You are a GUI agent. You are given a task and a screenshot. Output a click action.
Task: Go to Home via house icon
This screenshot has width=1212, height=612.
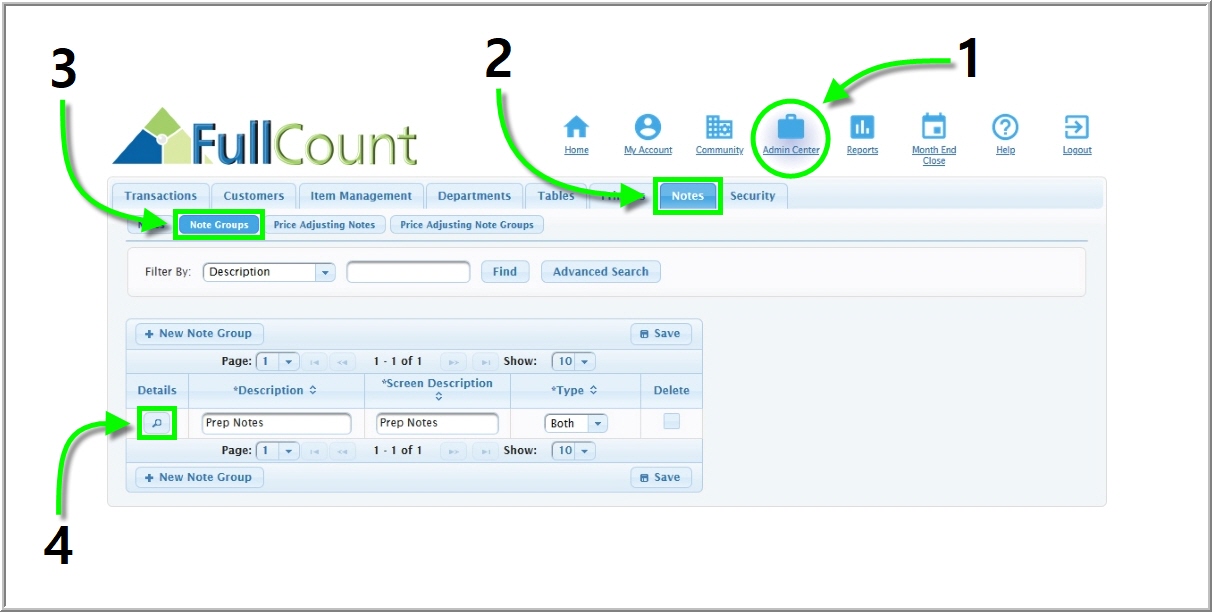pyautogui.click(x=576, y=128)
